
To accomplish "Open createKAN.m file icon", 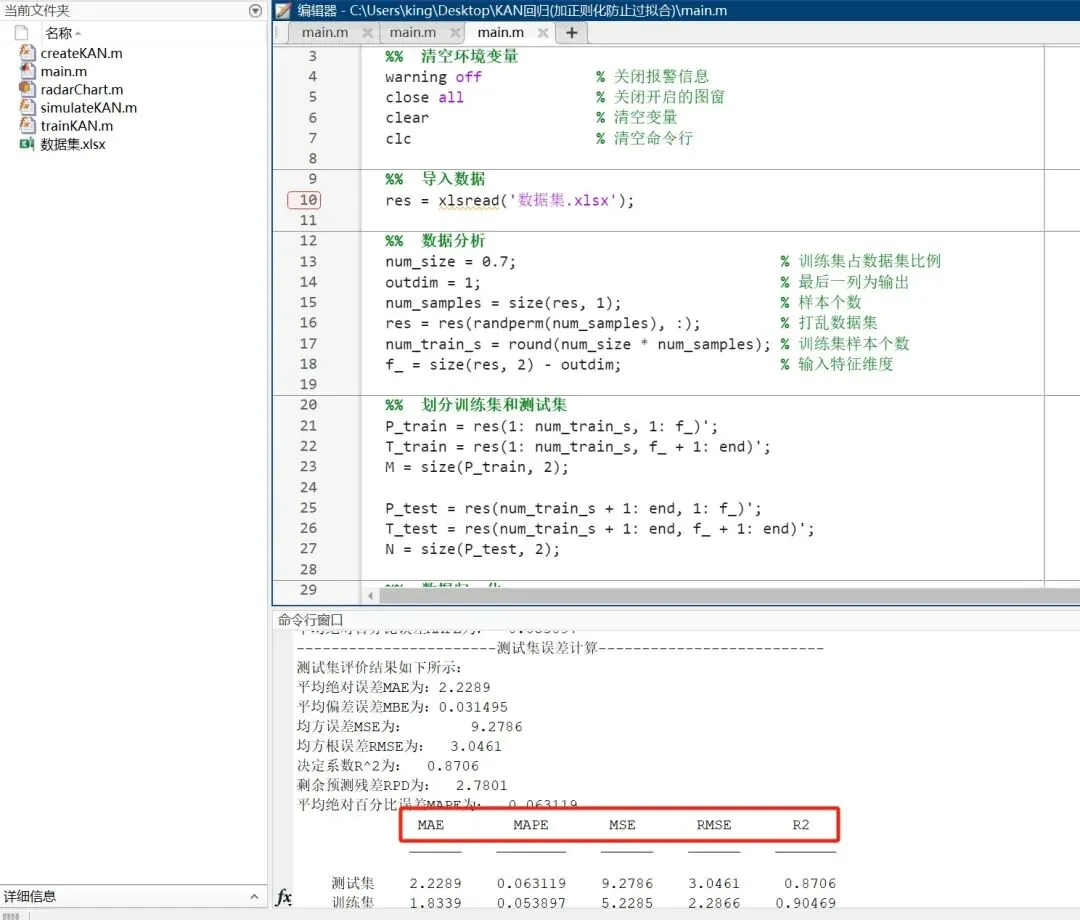I will click(x=27, y=52).
